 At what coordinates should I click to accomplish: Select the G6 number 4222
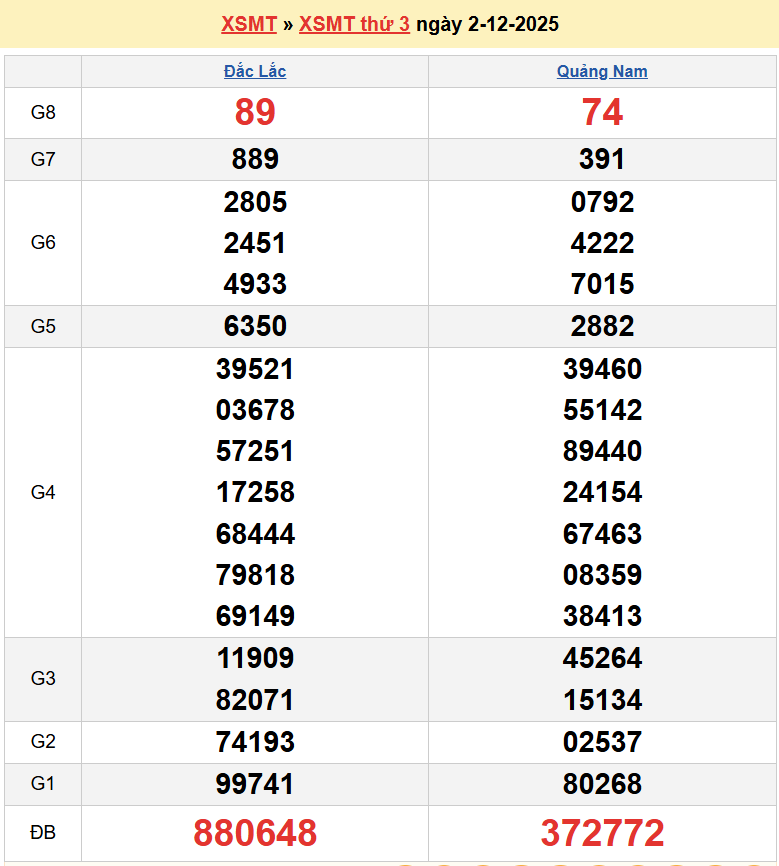(602, 243)
